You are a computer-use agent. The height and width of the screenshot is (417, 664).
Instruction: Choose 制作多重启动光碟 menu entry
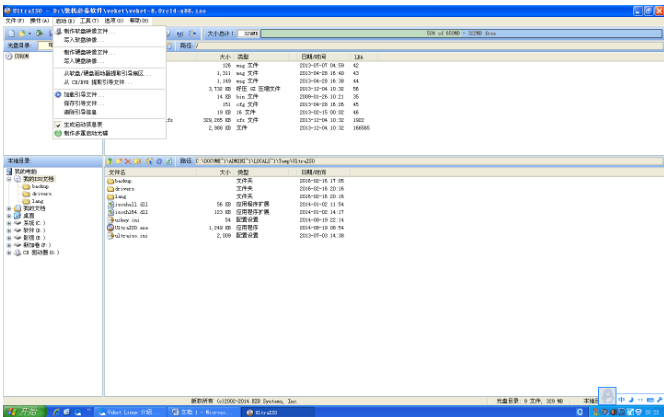110,133
